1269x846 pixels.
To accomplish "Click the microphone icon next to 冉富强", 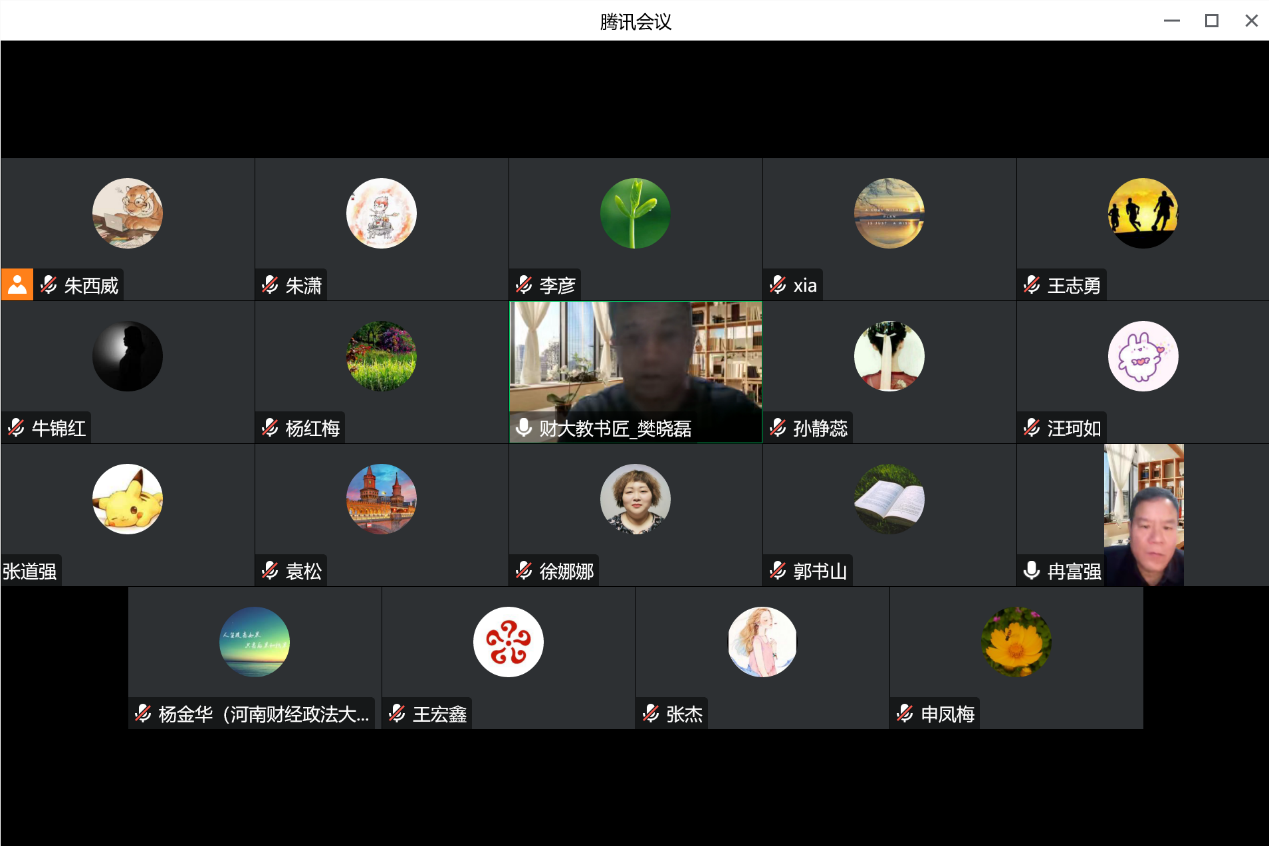I will [x=1031, y=571].
